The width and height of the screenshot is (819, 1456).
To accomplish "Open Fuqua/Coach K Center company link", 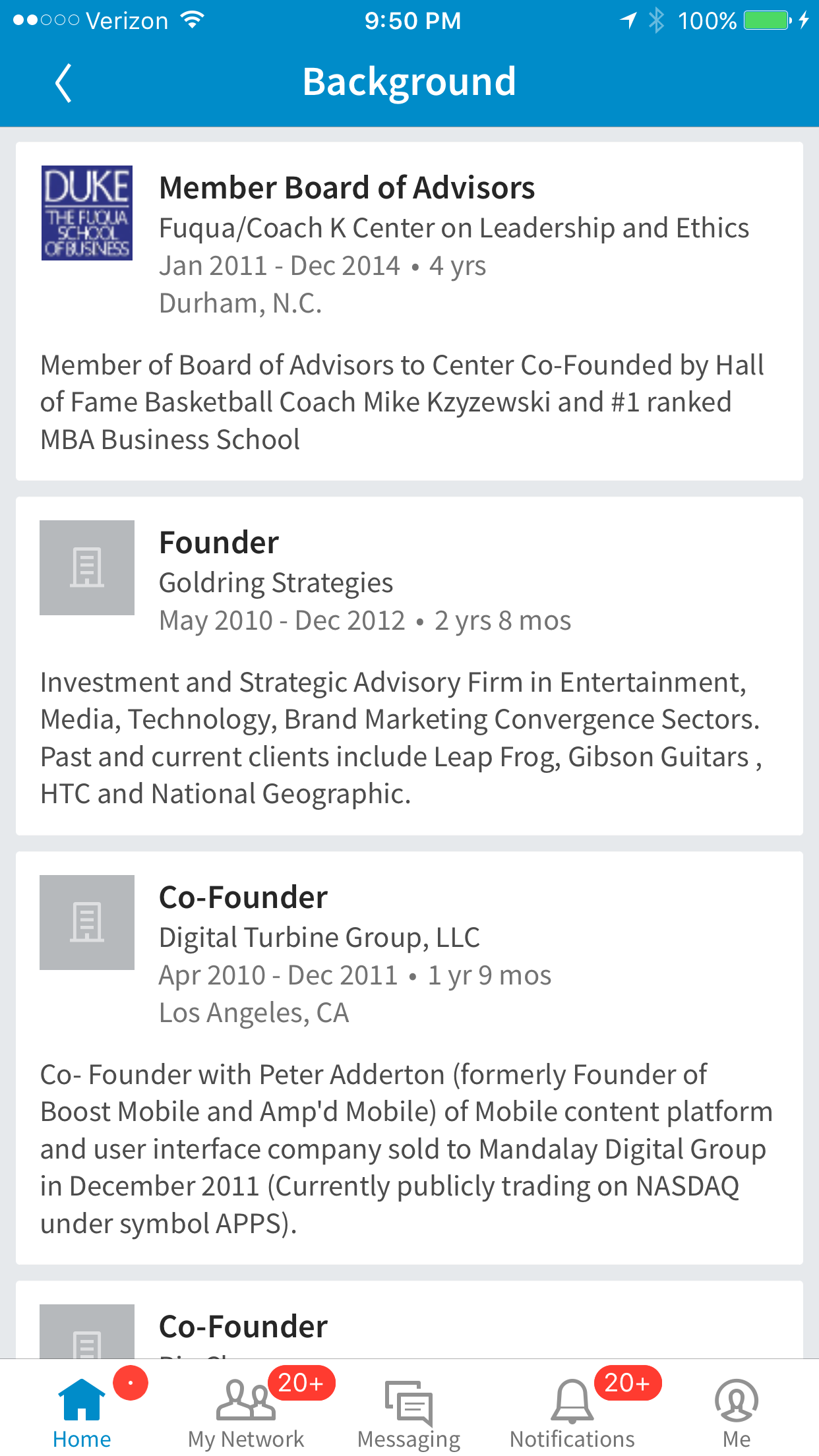I will [x=454, y=228].
